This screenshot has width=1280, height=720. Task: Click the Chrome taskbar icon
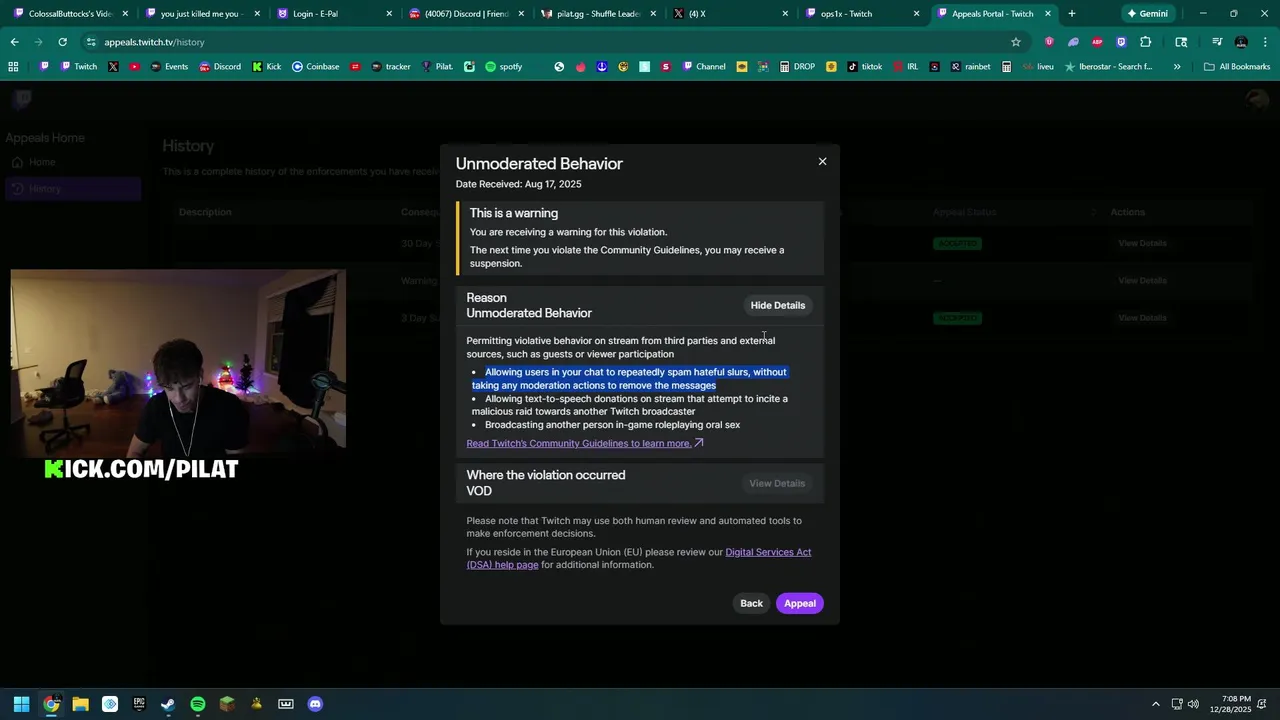click(x=51, y=704)
